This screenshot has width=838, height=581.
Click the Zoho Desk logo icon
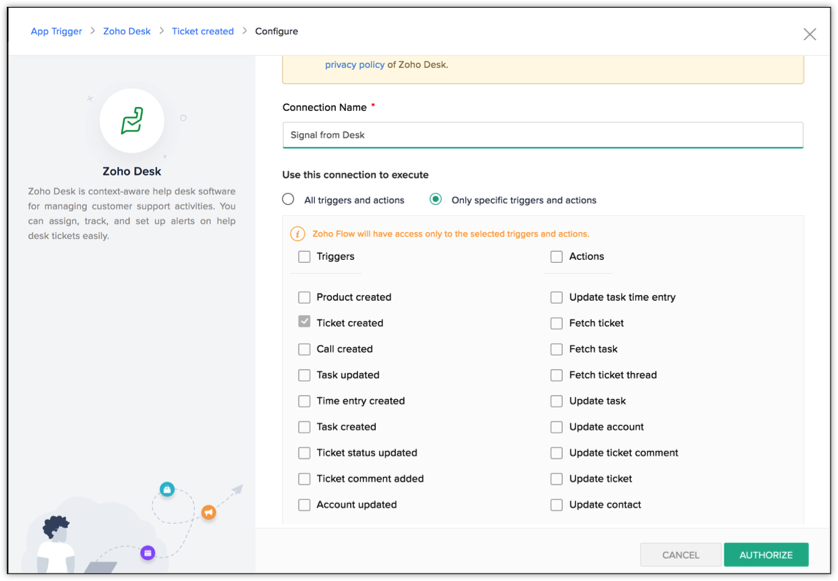[132, 121]
